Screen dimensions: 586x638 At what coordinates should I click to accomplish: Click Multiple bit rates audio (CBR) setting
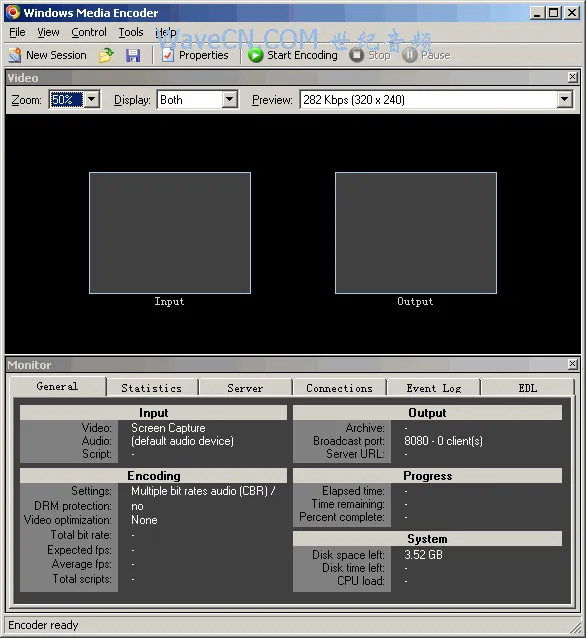tap(203, 491)
